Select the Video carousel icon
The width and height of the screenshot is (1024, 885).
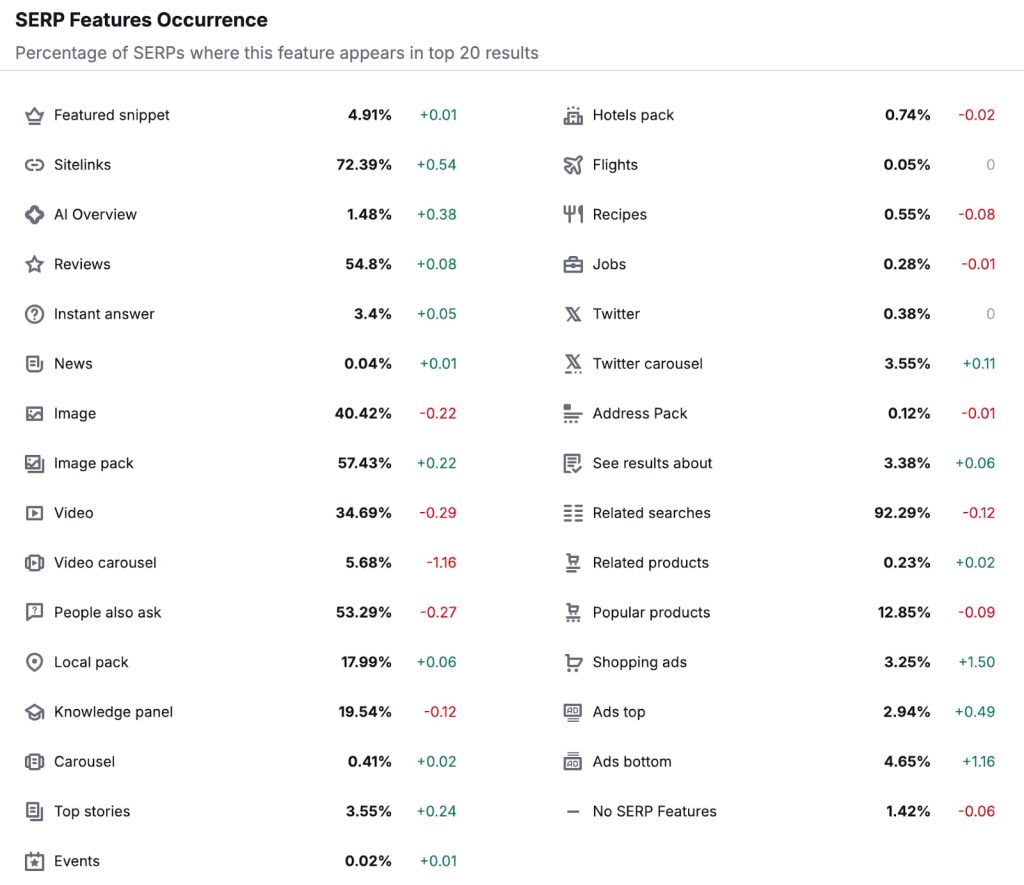[x=34, y=563]
